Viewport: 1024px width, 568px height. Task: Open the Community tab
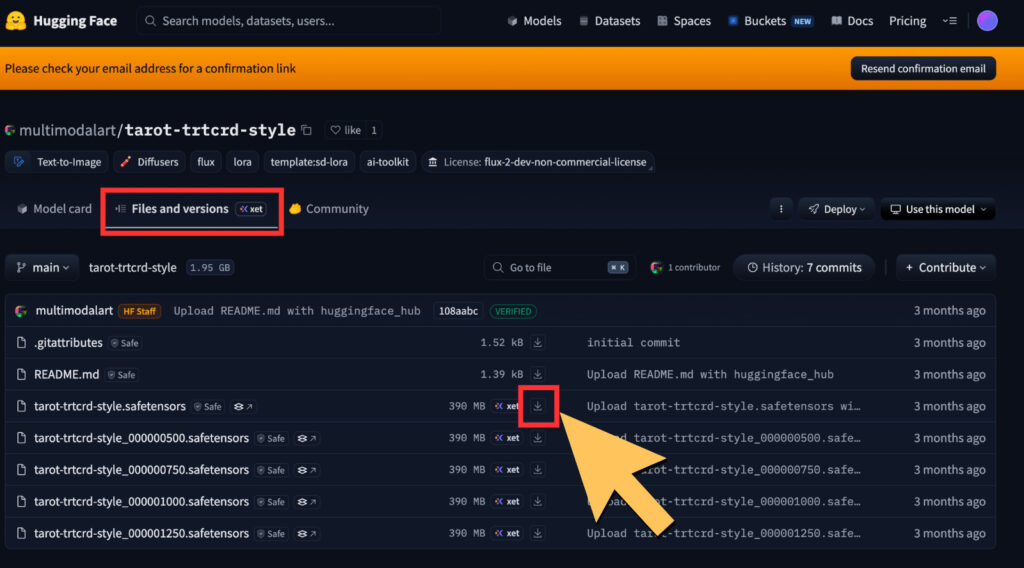click(329, 209)
